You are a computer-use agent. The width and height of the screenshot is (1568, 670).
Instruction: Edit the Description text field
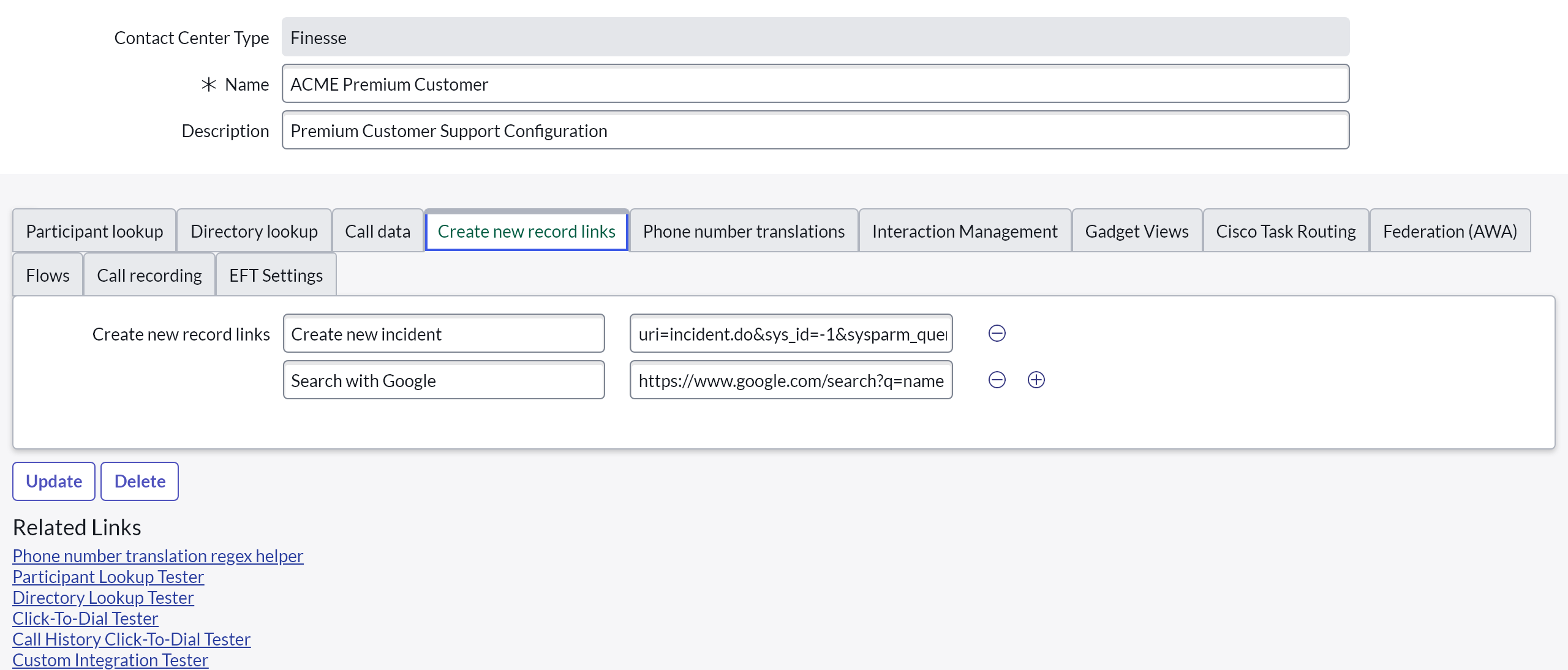click(815, 130)
